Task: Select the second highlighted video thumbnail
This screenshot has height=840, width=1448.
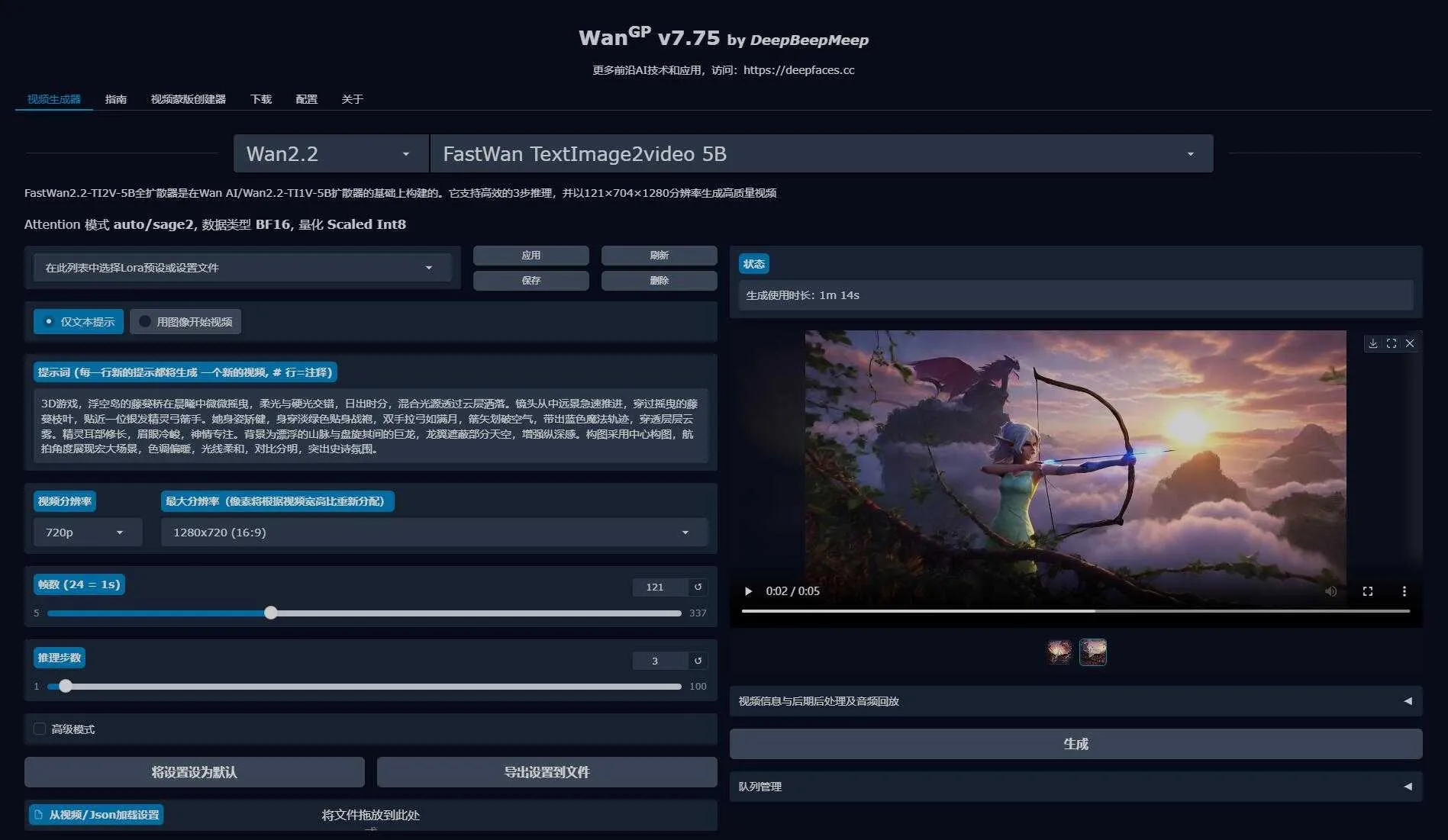Action: (1092, 652)
